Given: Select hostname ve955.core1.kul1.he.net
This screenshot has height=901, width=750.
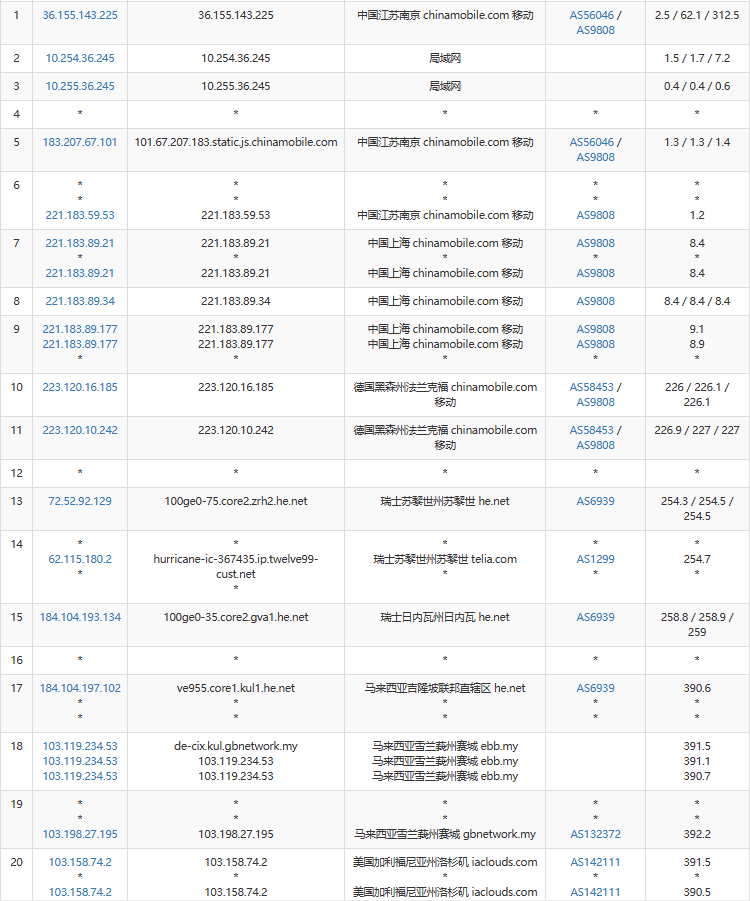Looking at the screenshot, I should click(x=236, y=688).
